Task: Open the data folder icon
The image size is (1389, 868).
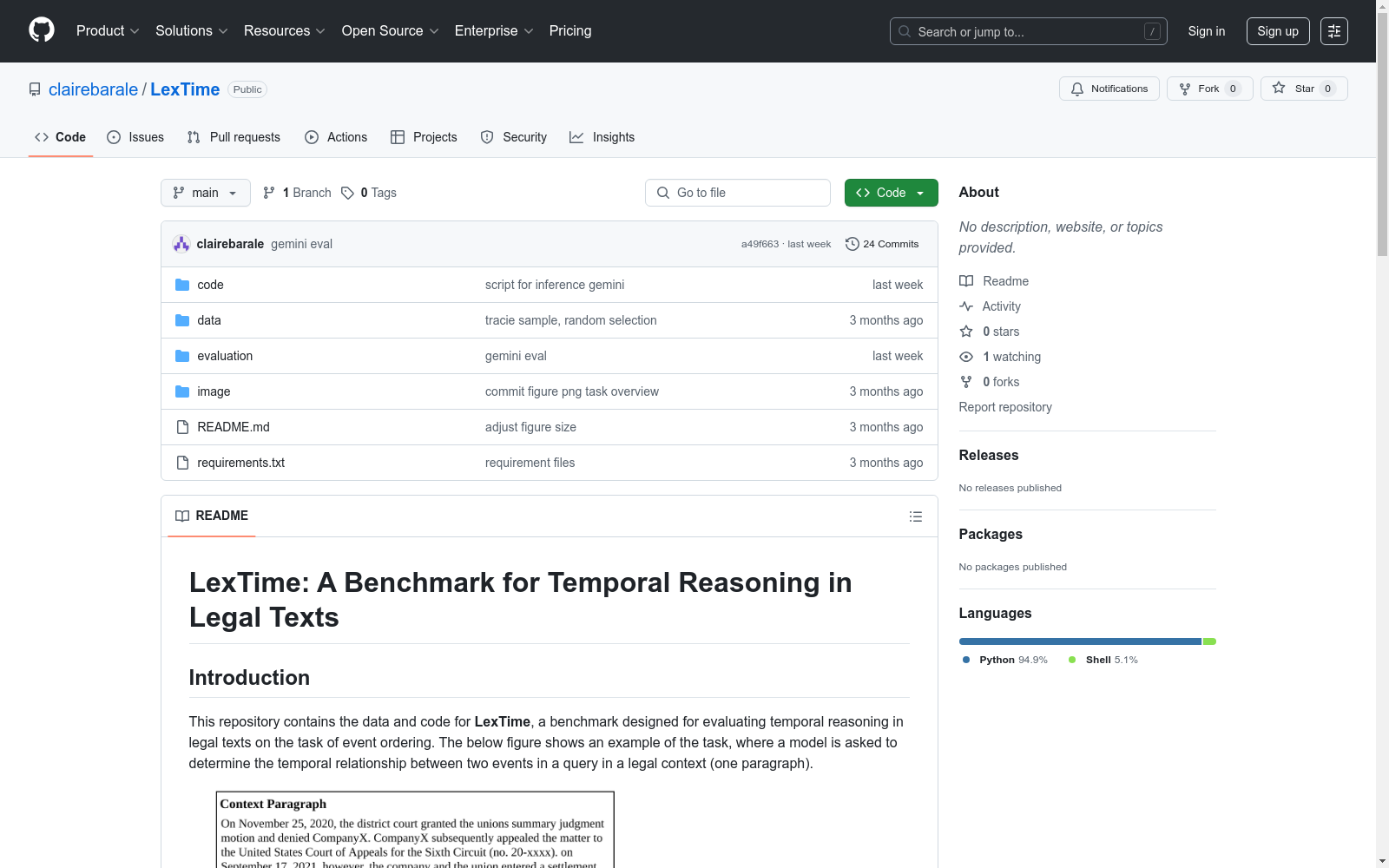Action: click(x=182, y=320)
